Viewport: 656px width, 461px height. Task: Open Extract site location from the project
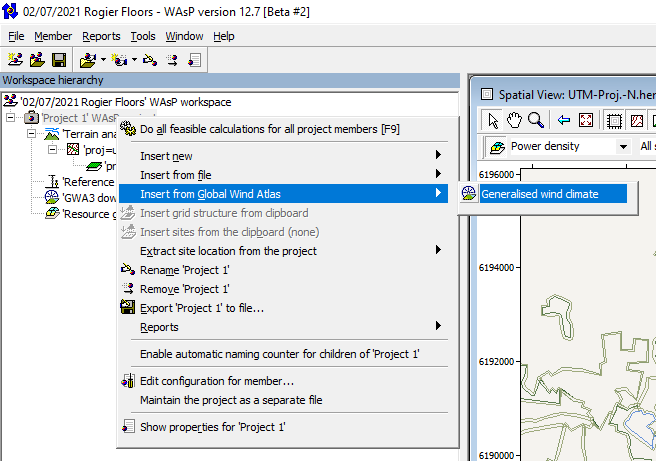283,251
